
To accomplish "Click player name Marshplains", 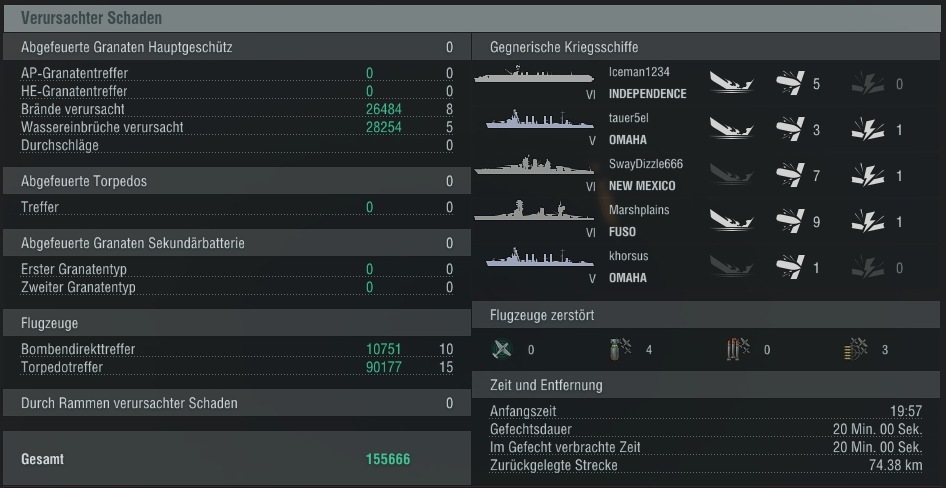I will tap(639, 210).
